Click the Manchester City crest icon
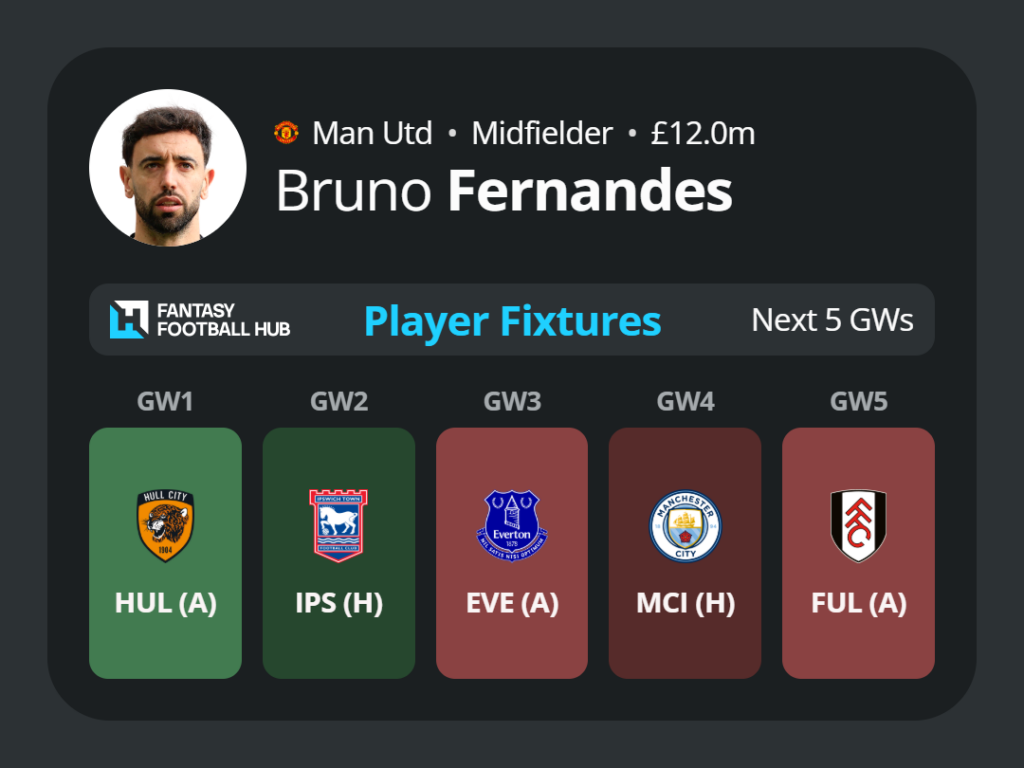Image resolution: width=1024 pixels, height=768 pixels. (x=685, y=526)
